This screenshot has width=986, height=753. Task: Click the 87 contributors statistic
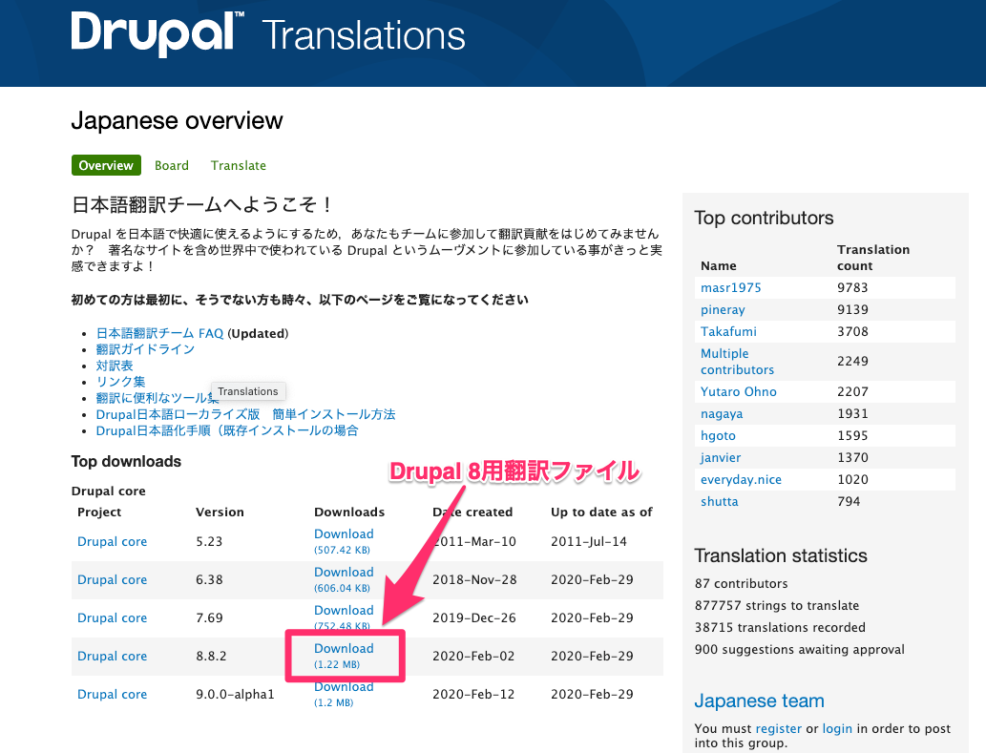pyautogui.click(x=741, y=584)
